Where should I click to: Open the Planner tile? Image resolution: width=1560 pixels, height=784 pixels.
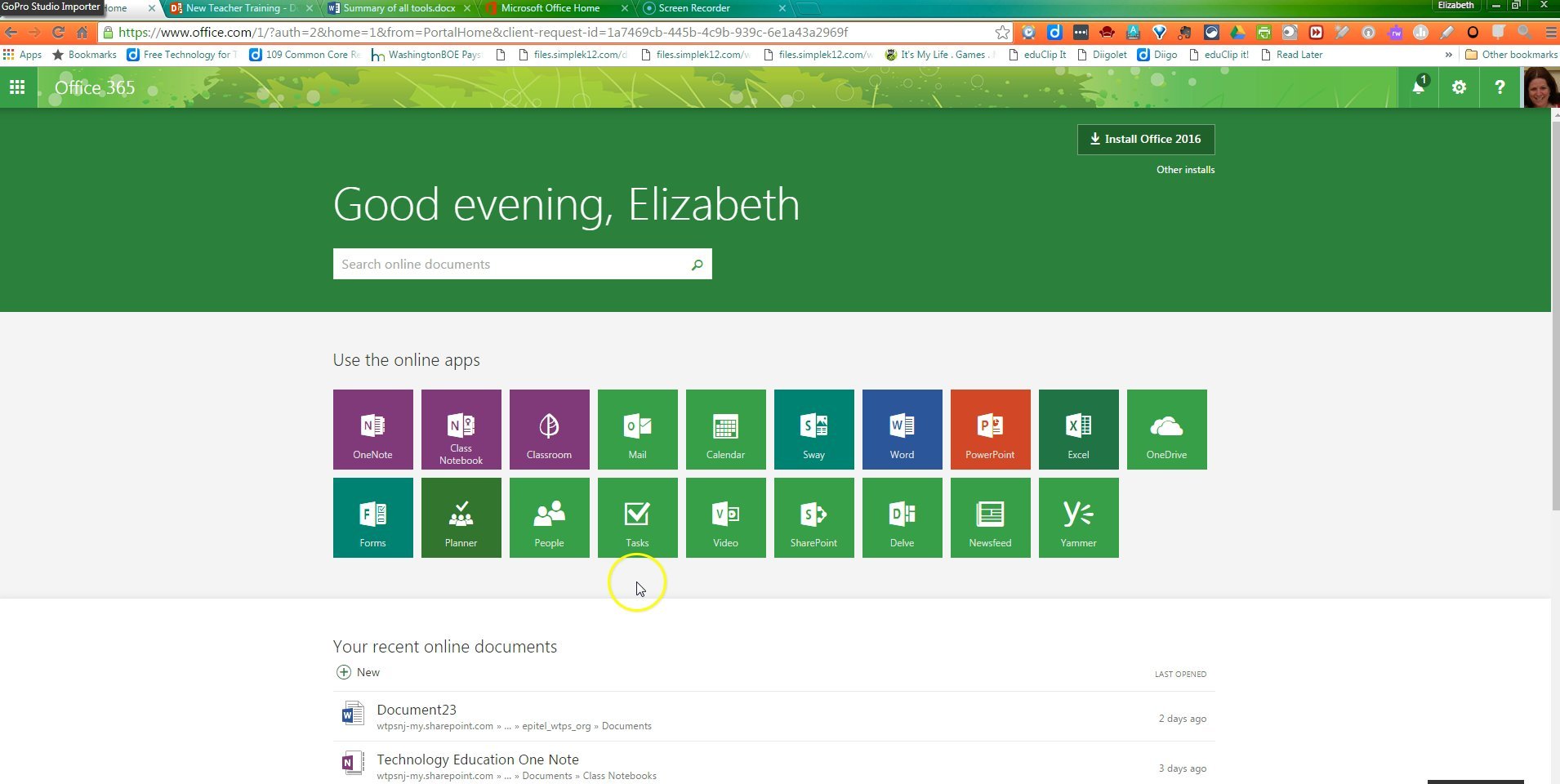461,517
